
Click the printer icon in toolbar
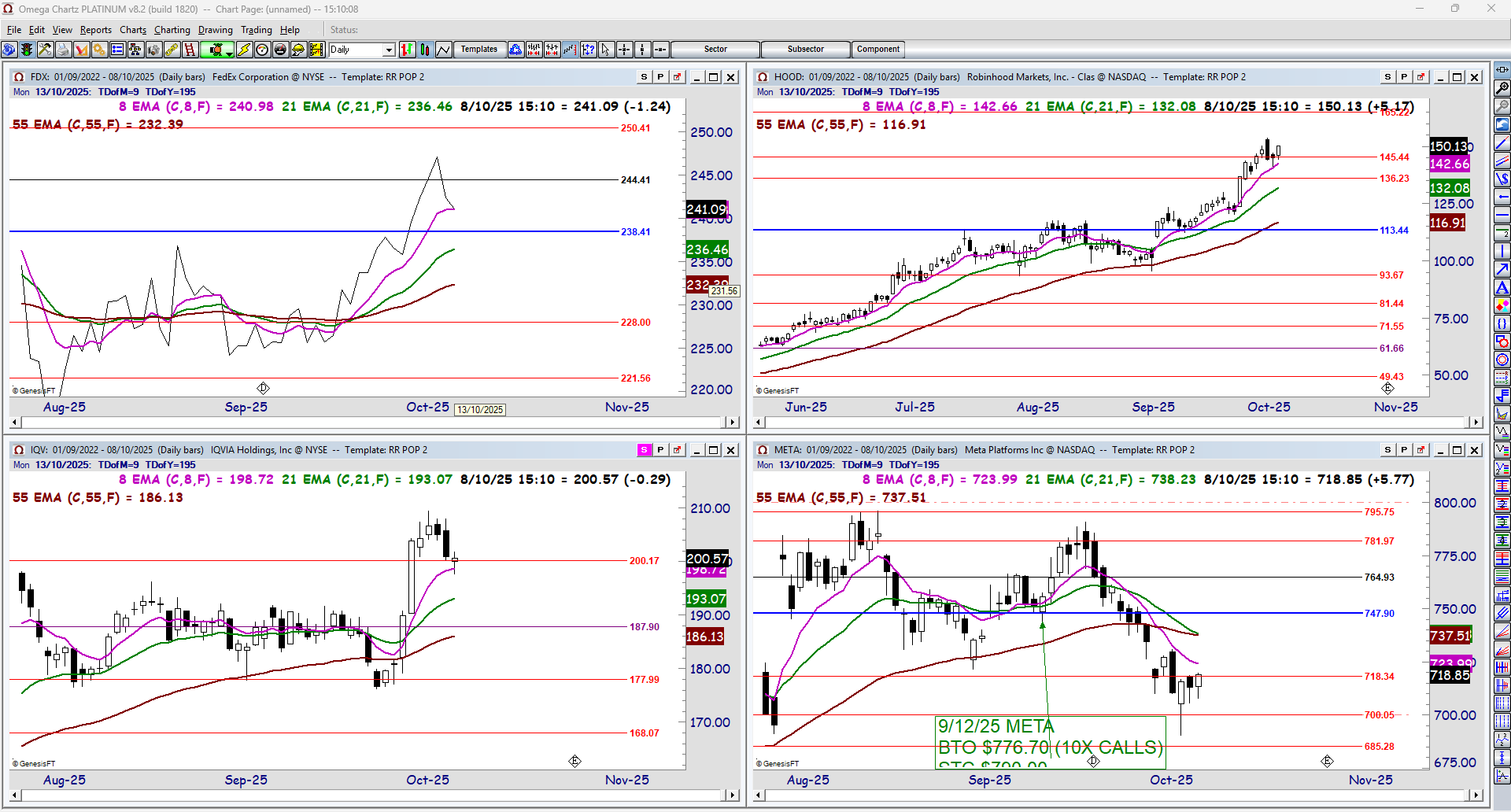[x=63, y=50]
